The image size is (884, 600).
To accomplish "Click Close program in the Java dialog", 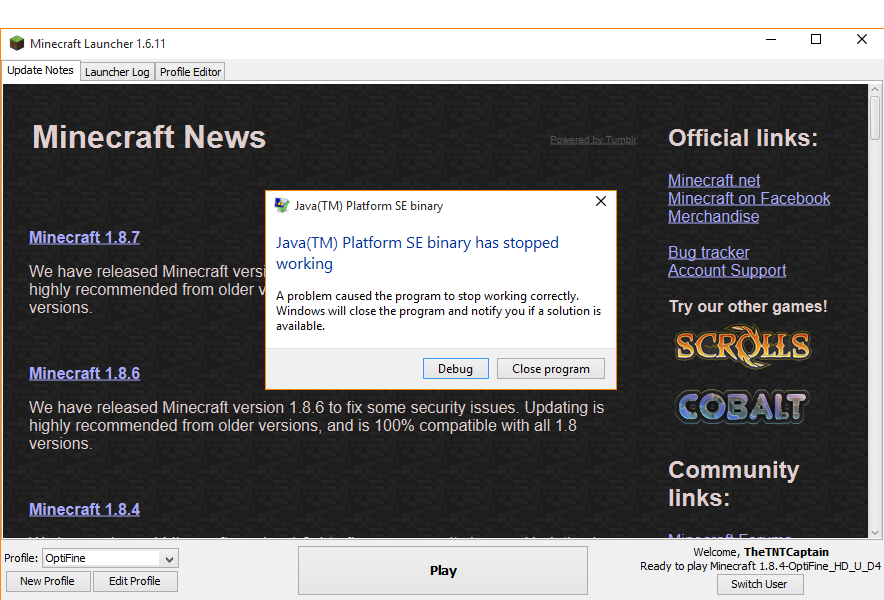I will point(551,369).
